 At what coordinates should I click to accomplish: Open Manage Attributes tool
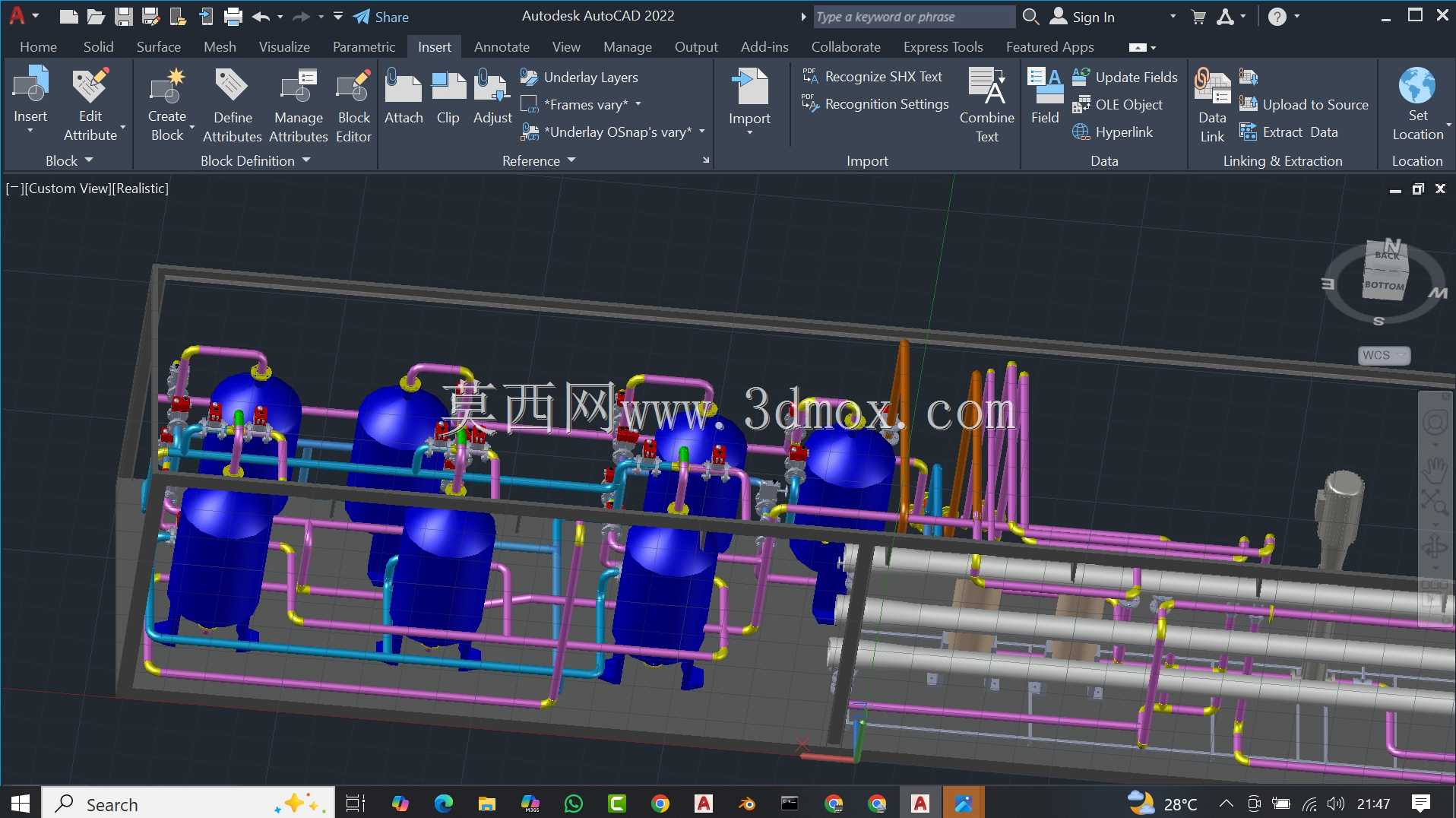point(299,104)
